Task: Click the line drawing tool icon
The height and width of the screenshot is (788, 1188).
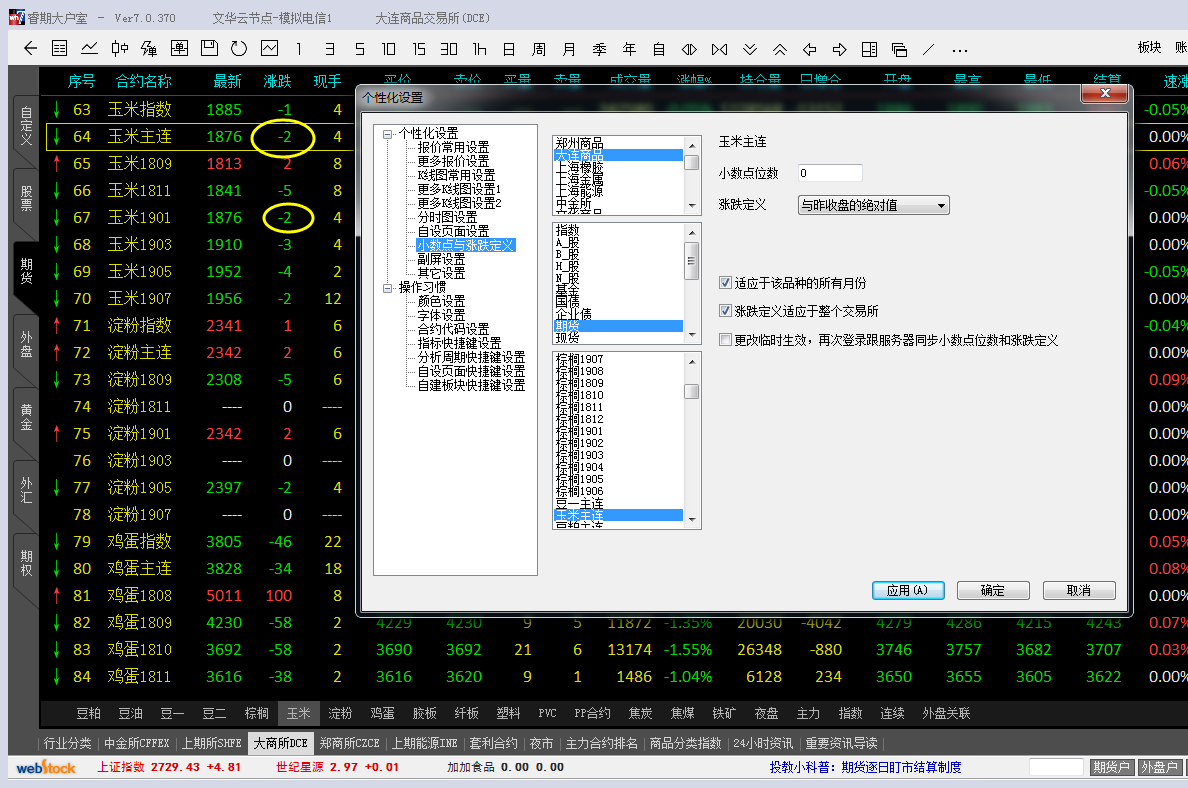Action: [929, 49]
